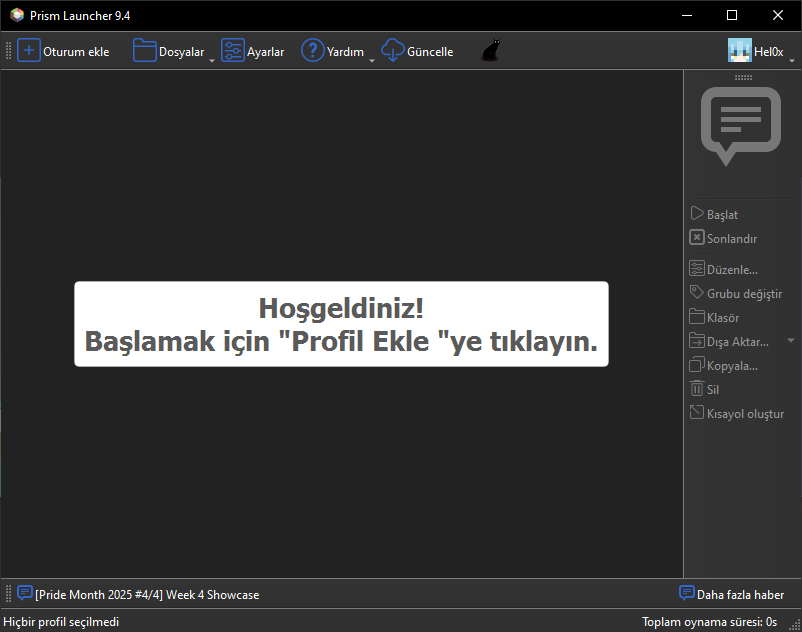Click the Oturum ekle plus icon
The width and height of the screenshot is (802, 632).
click(x=29, y=51)
